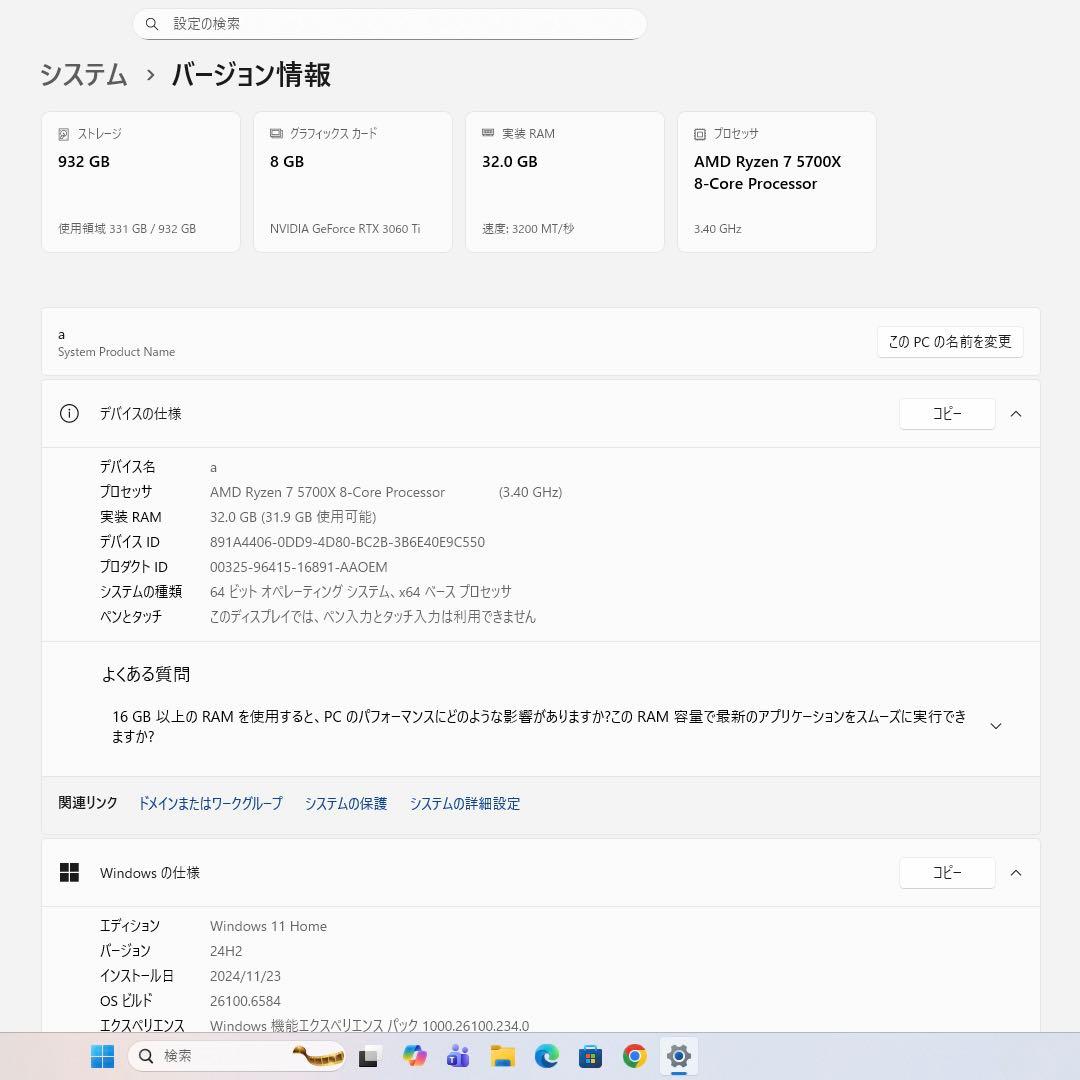Open the システムの保護 link
This screenshot has width=1080, height=1080.
point(345,803)
